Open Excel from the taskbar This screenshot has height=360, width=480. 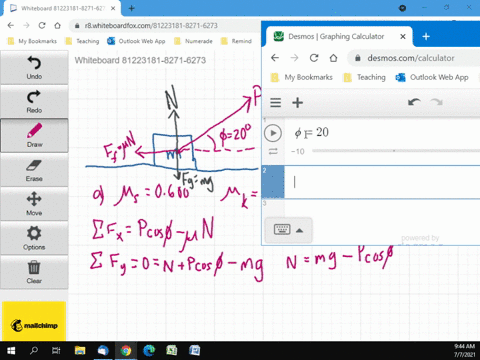[x=172, y=351]
